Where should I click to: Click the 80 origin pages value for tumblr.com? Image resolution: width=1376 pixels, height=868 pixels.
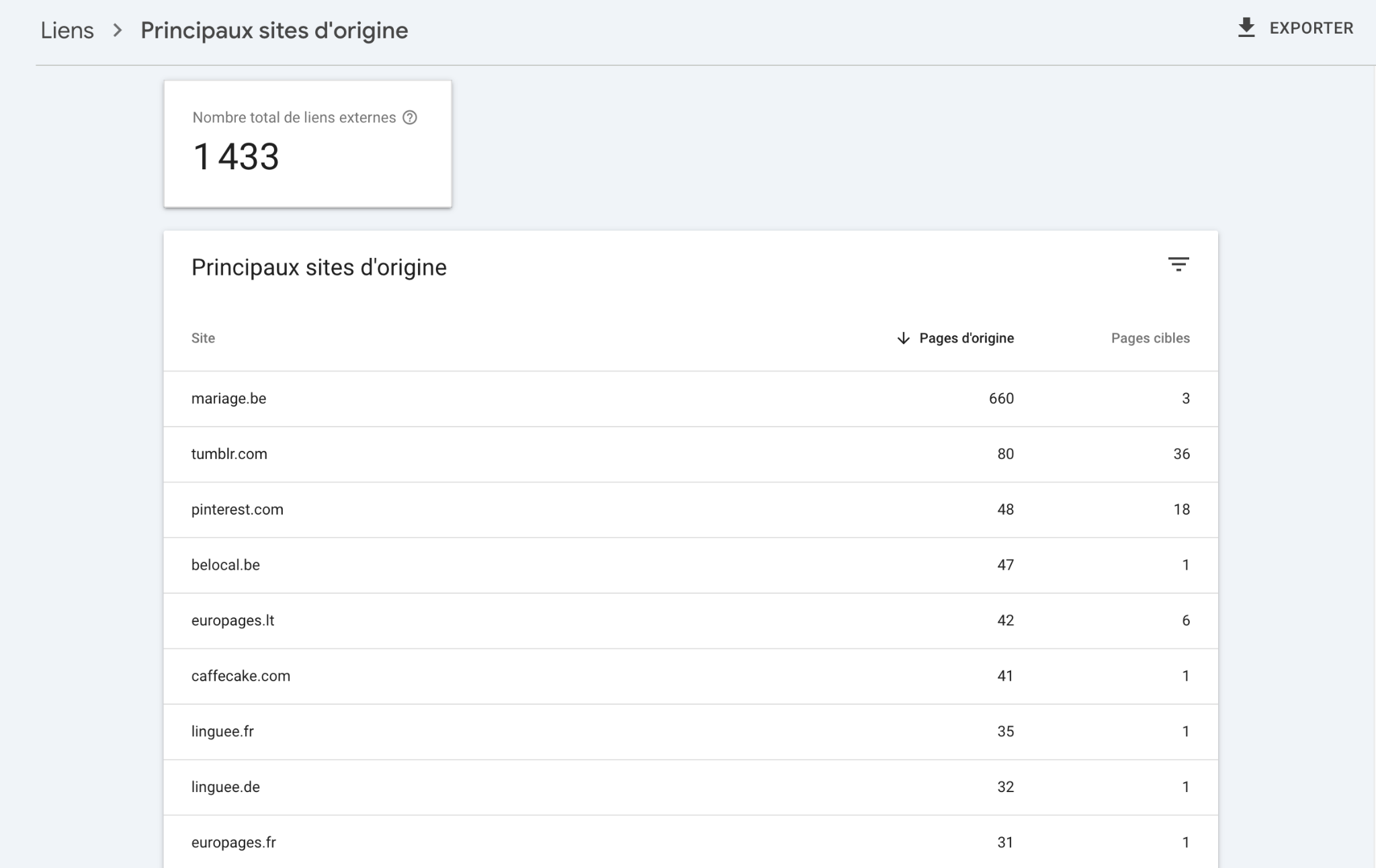(x=1005, y=454)
